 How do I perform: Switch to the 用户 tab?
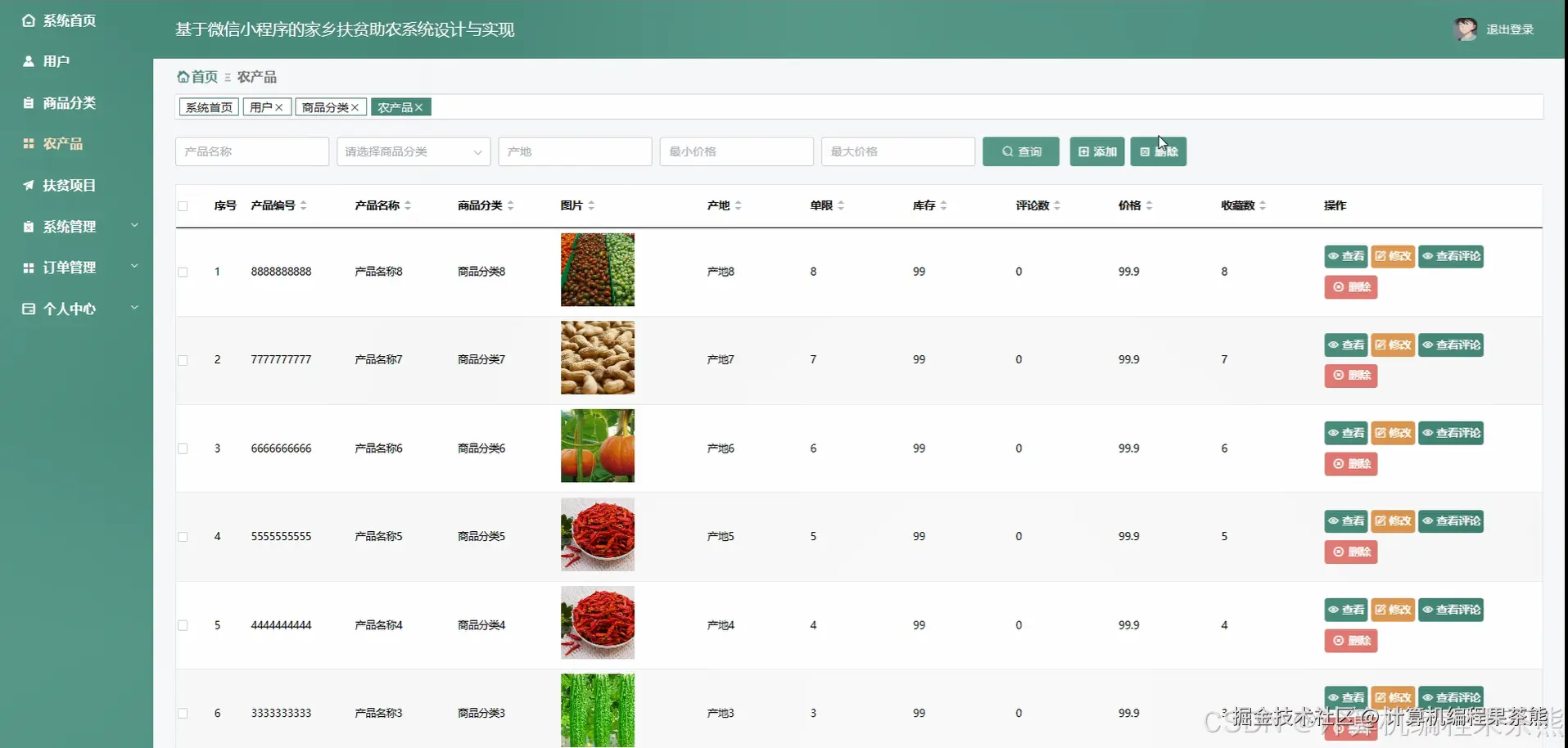coord(260,107)
